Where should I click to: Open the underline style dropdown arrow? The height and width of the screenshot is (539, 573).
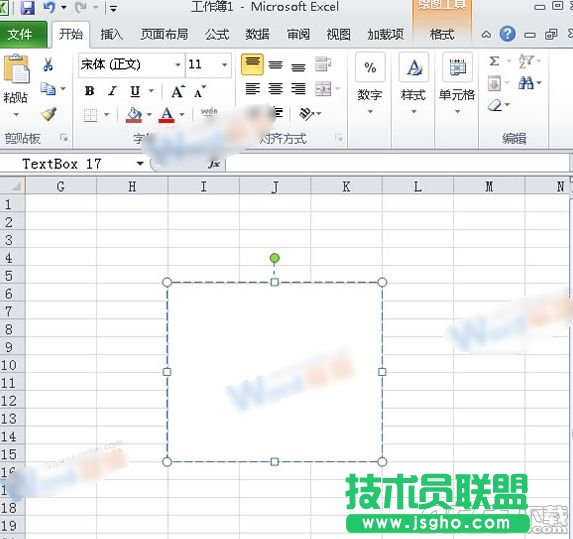(151, 91)
